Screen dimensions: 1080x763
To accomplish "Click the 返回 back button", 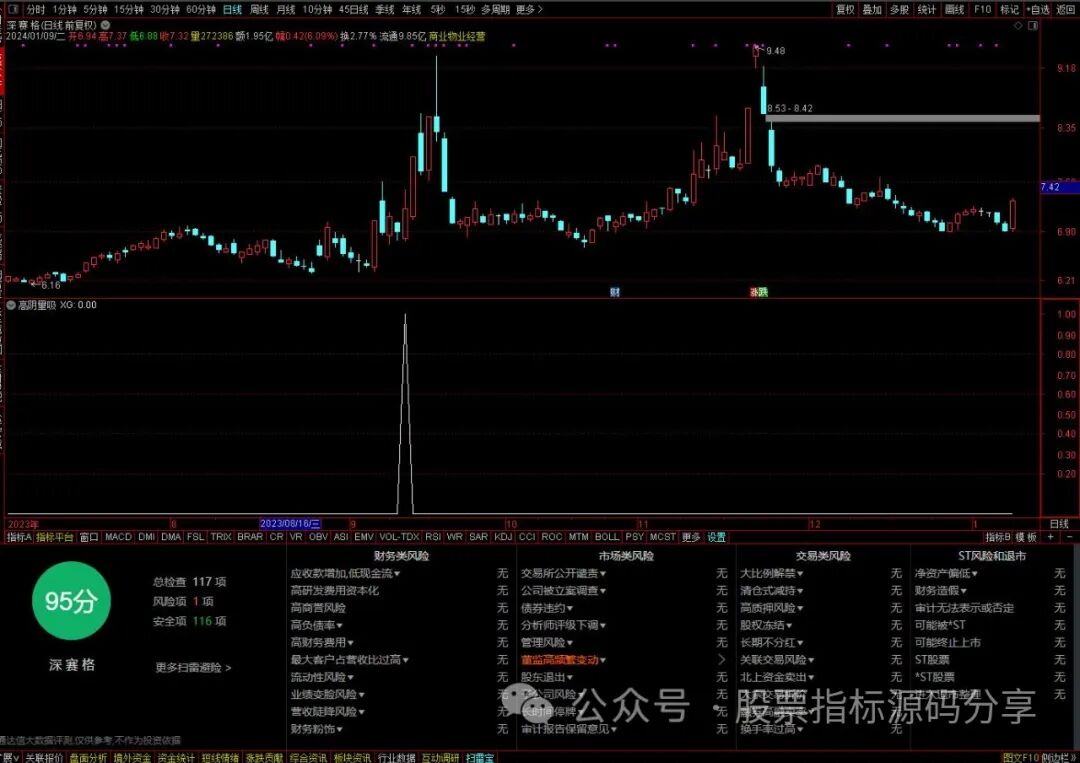I will [1066, 10].
